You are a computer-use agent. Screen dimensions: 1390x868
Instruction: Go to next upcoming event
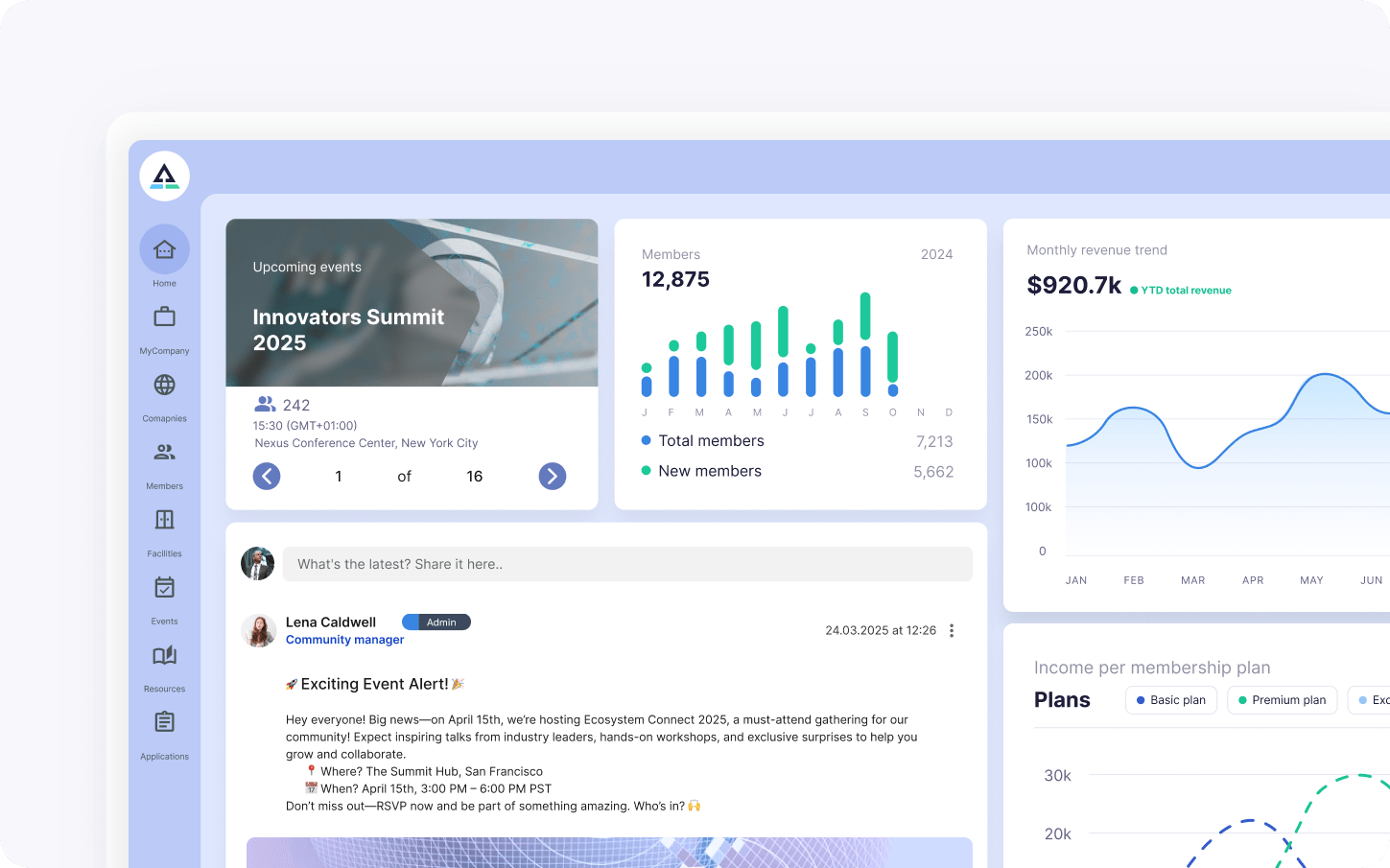click(x=553, y=476)
